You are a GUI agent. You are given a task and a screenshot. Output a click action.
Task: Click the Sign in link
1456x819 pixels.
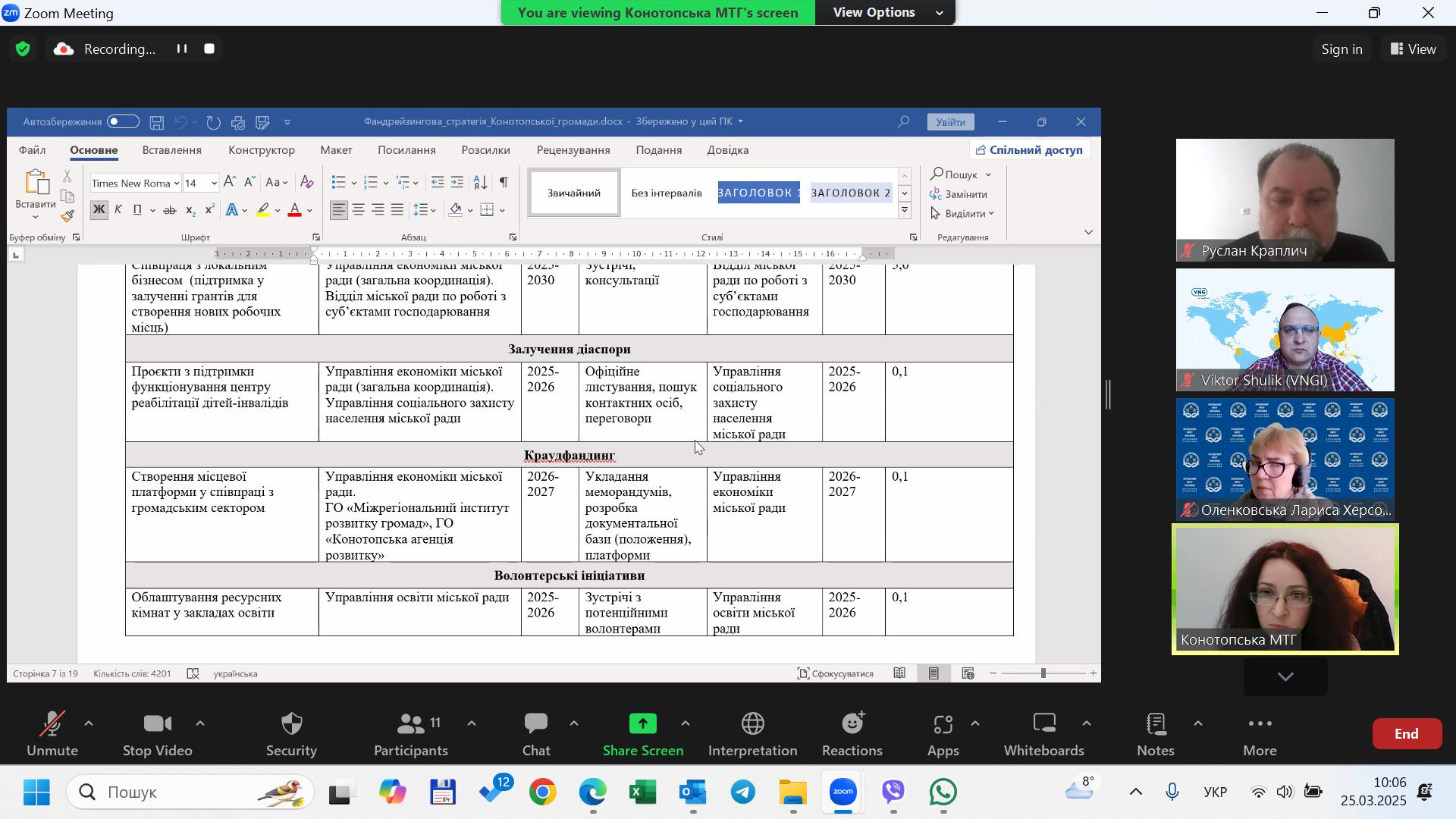[x=1341, y=49]
